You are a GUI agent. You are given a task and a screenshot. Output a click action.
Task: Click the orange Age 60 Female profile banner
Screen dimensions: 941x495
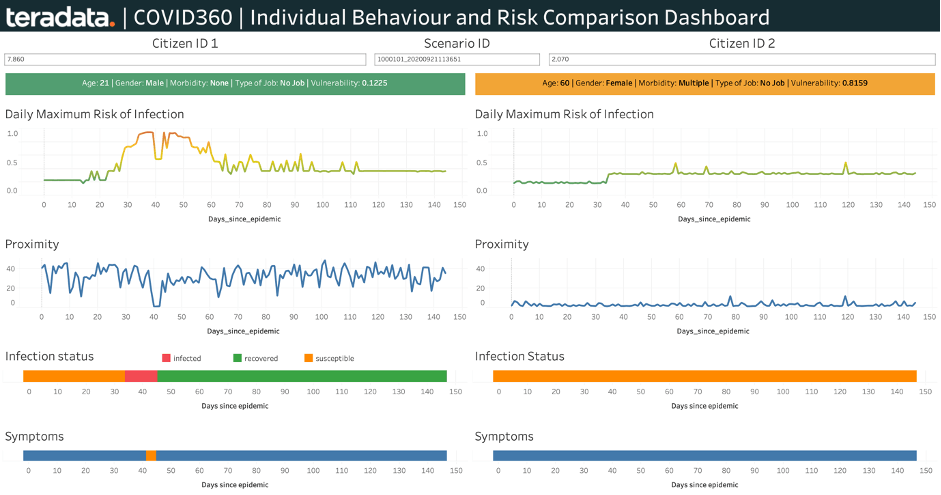705,84
